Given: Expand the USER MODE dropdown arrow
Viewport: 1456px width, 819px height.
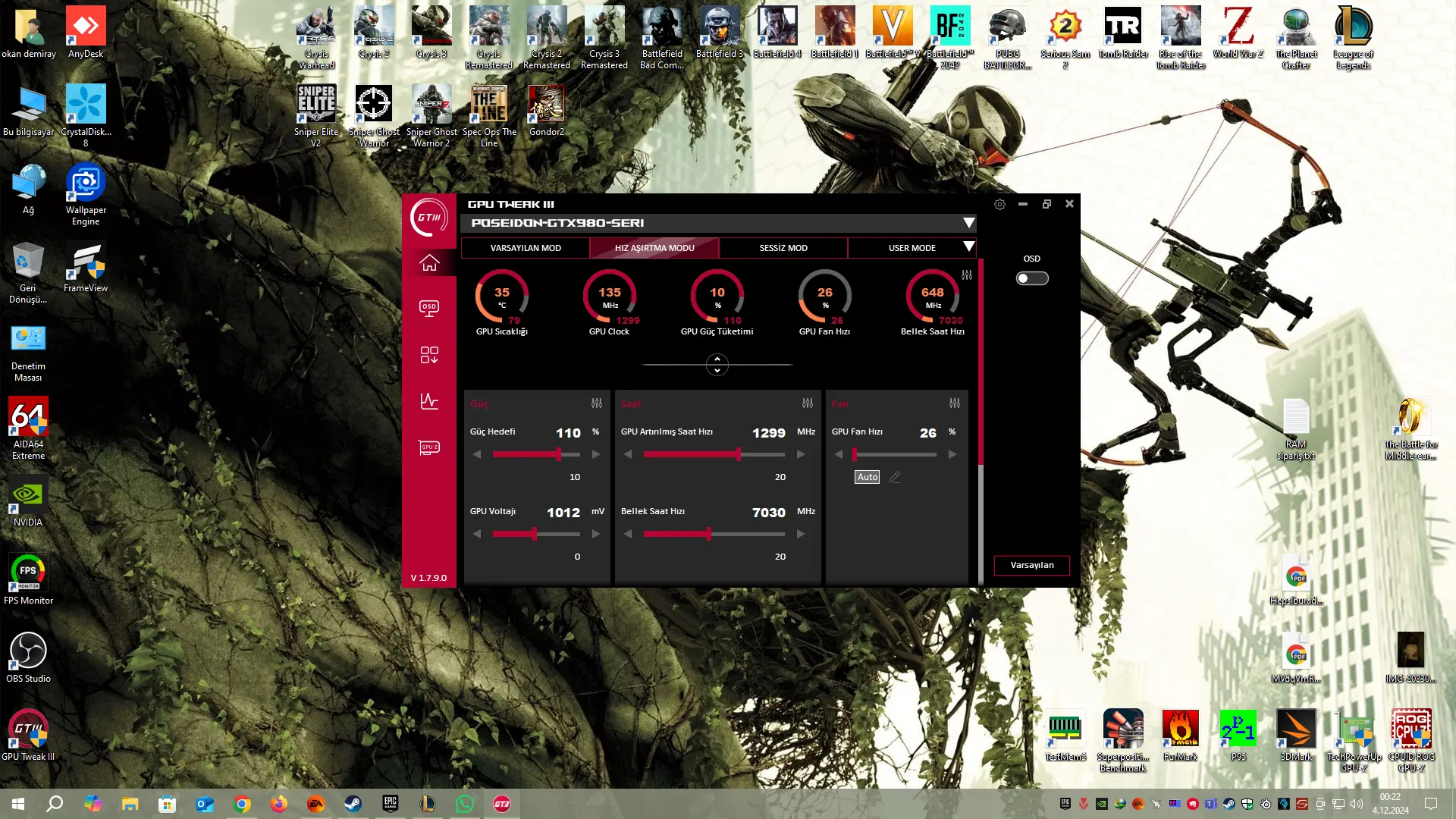Looking at the screenshot, I should point(968,247).
